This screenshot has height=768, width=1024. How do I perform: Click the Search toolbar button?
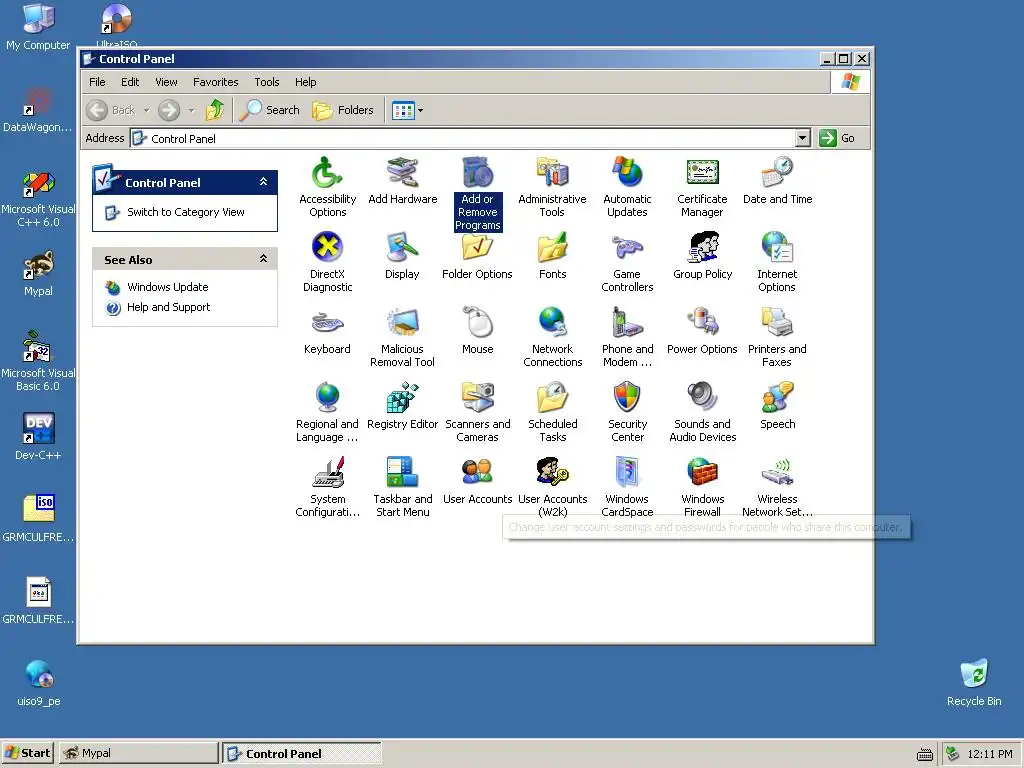click(269, 110)
